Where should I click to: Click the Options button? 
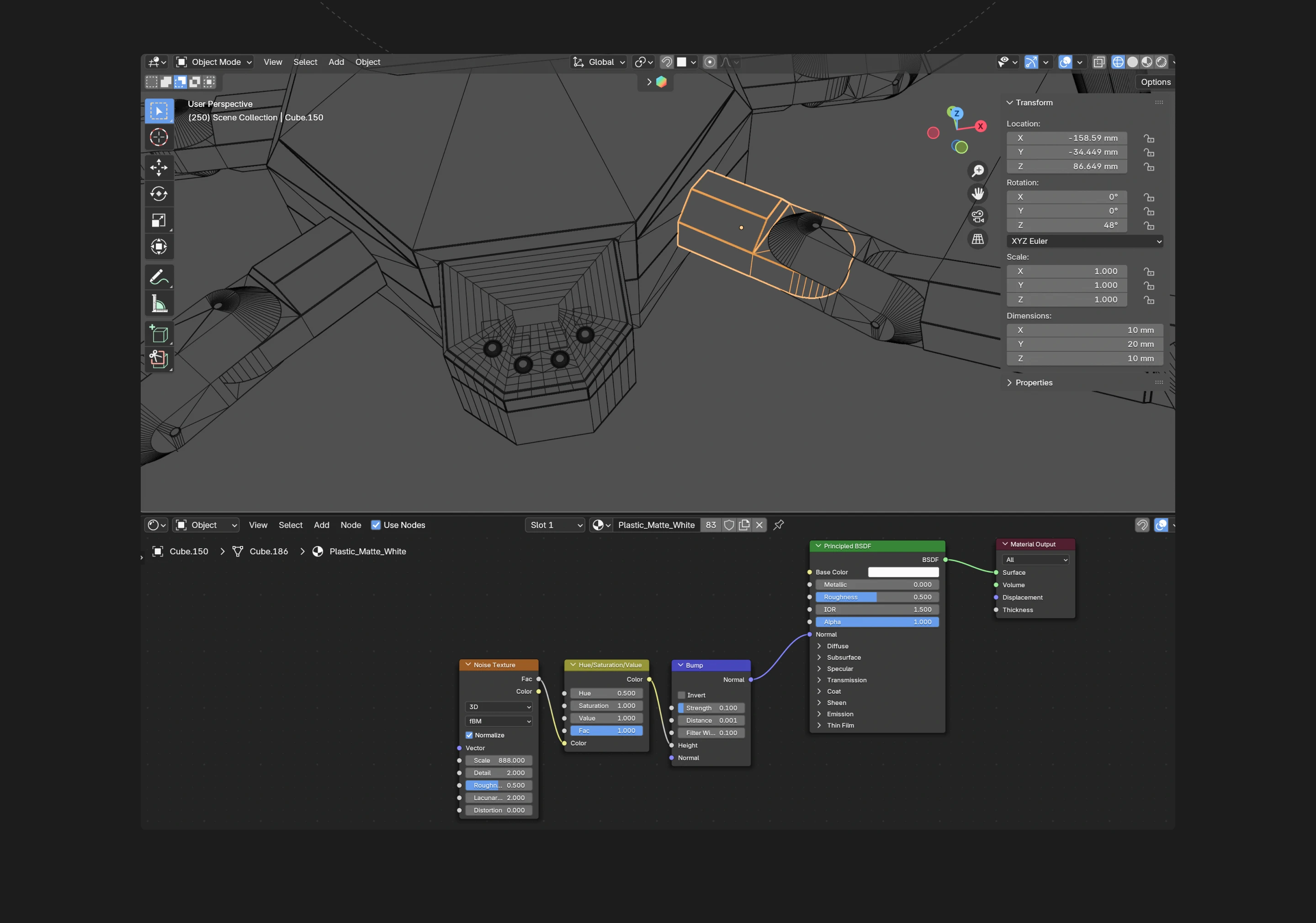[x=1155, y=82]
